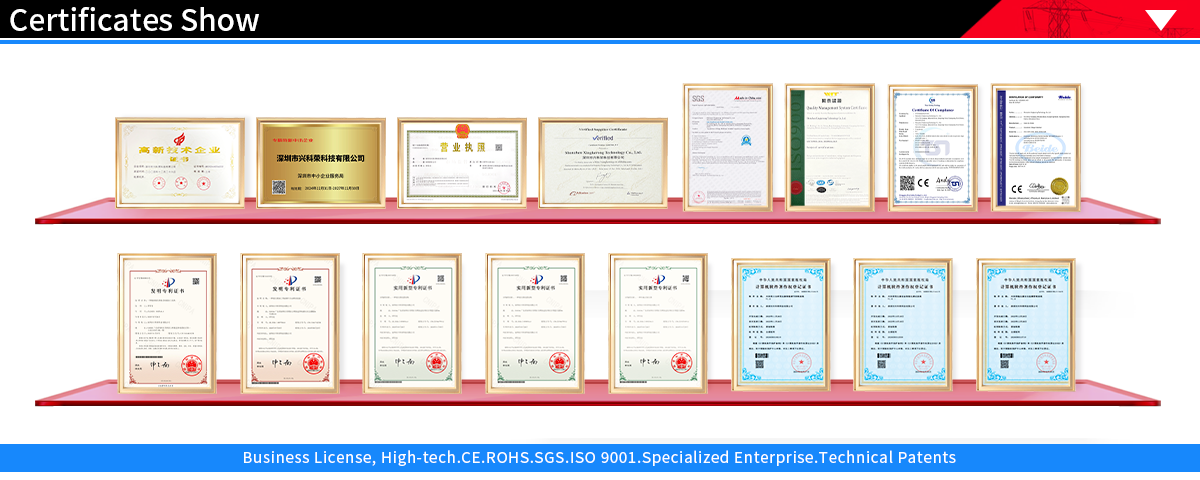Click the QR code on the Certificate of Compliance
The width and height of the screenshot is (1200, 480).
tap(907, 183)
